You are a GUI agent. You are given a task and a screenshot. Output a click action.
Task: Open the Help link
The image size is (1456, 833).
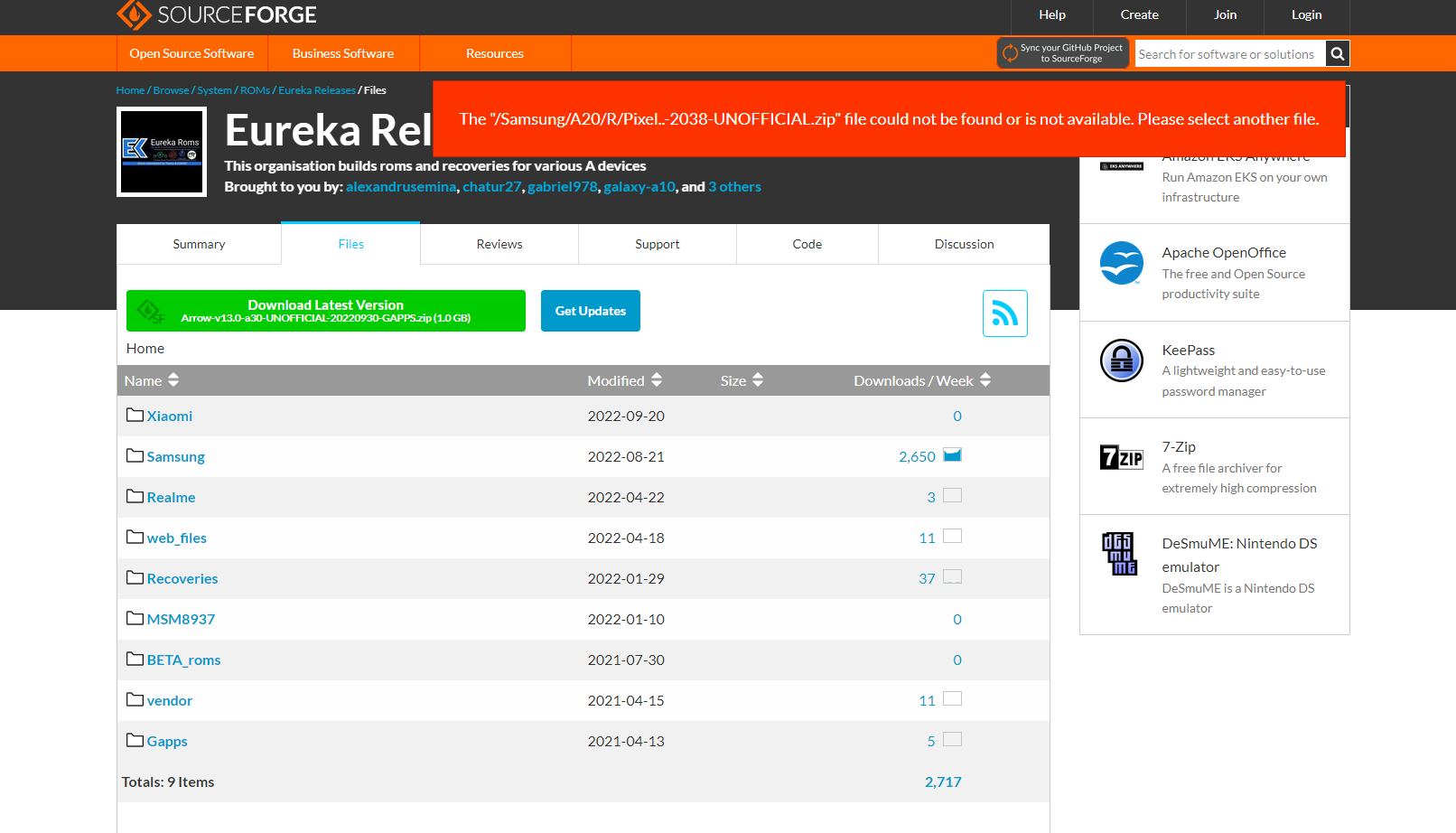coord(1052,14)
